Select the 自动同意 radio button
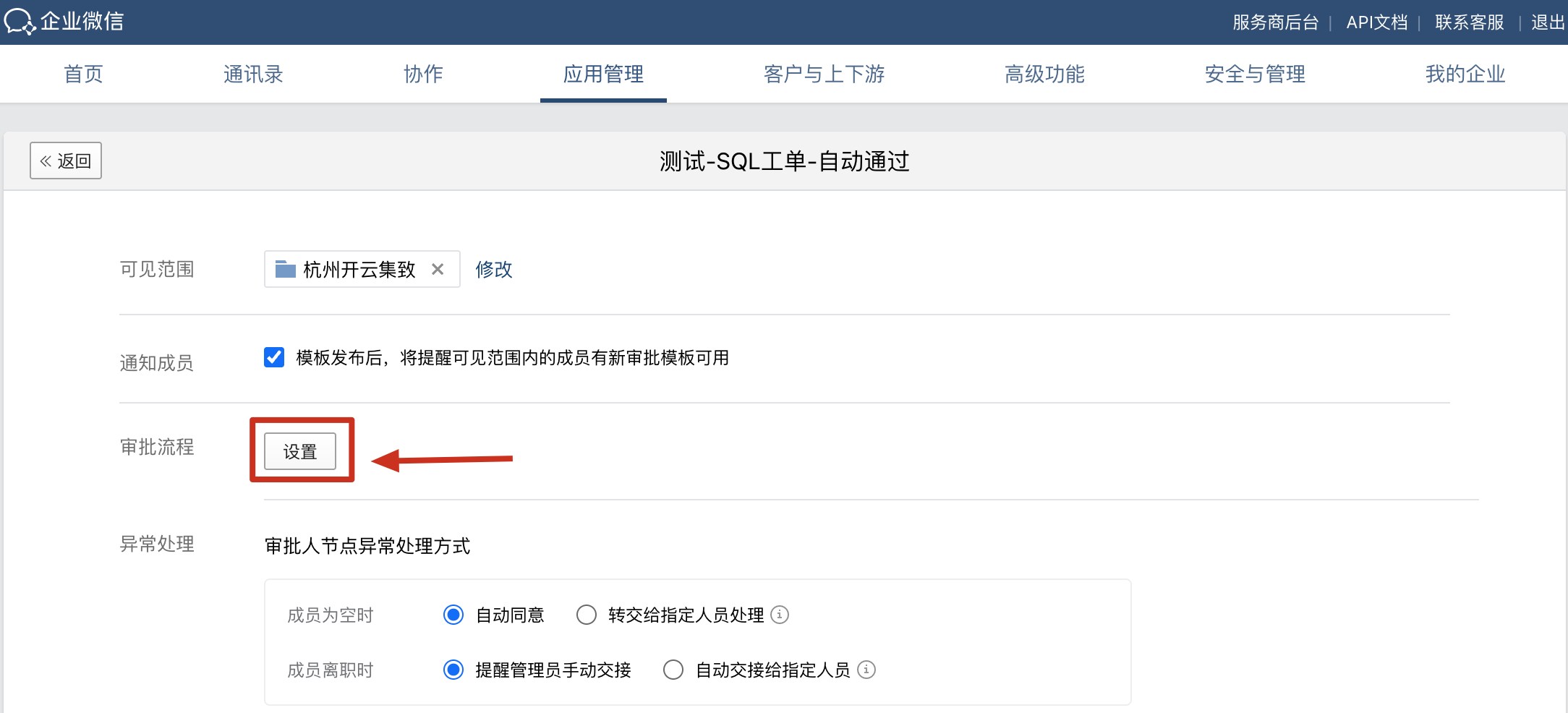 [453, 615]
